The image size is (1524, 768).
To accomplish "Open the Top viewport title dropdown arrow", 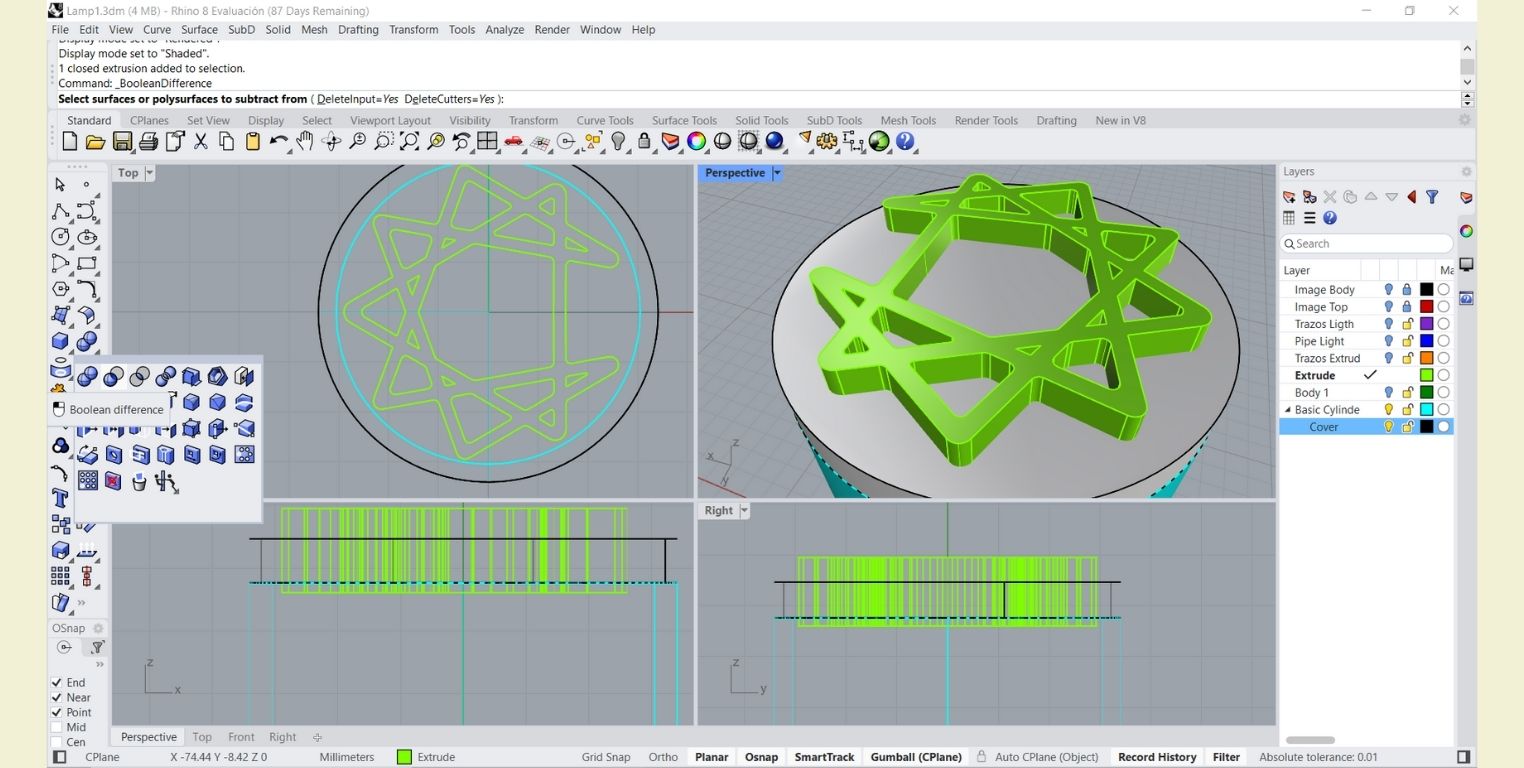I will (150, 173).
